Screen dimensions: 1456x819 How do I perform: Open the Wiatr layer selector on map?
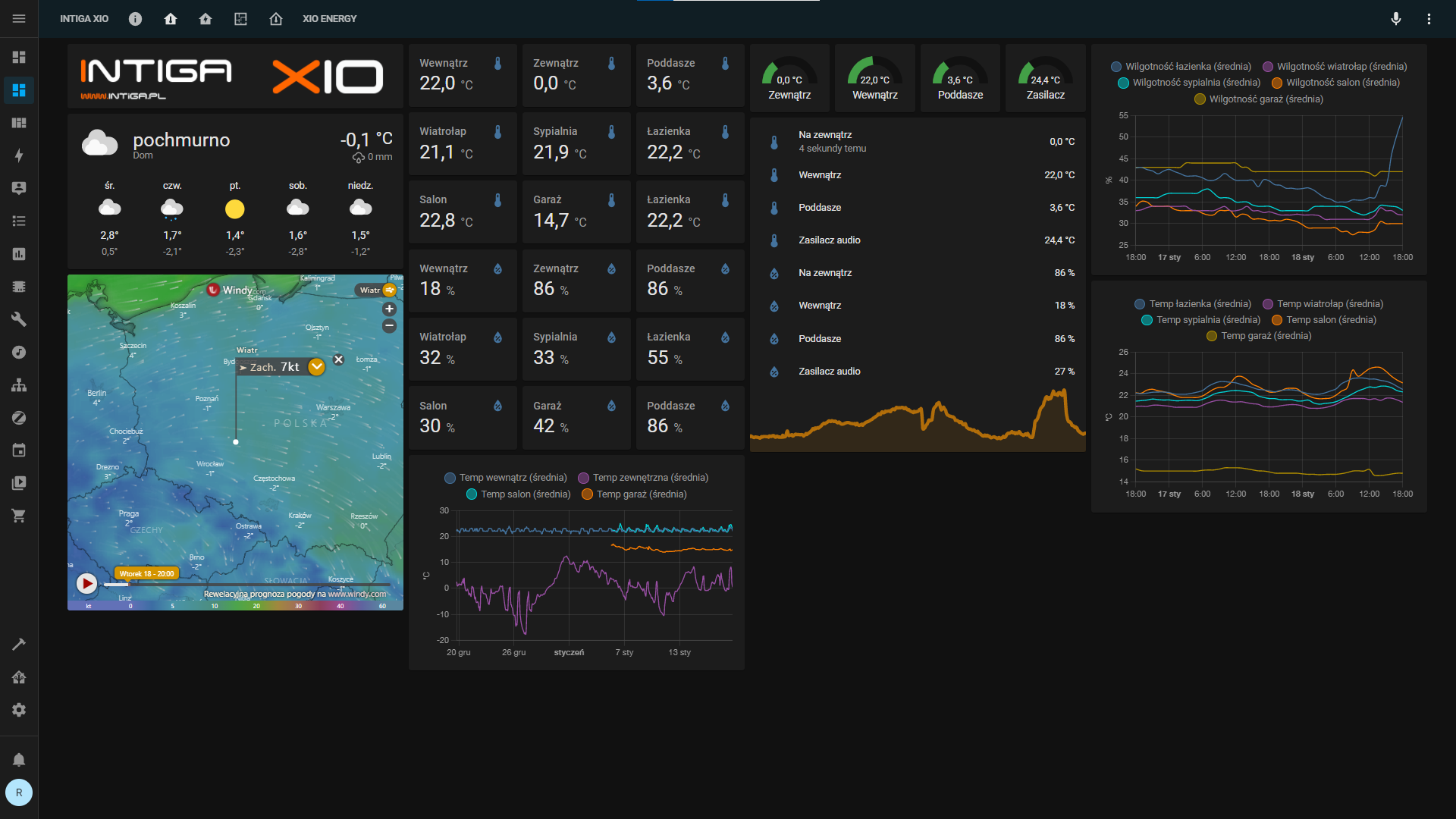point(377,290)
